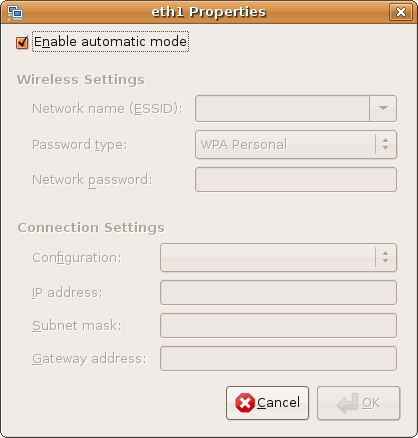Click the red X icon on Cancel
Viewport: 418px width, 438px height.
[245, 403]
